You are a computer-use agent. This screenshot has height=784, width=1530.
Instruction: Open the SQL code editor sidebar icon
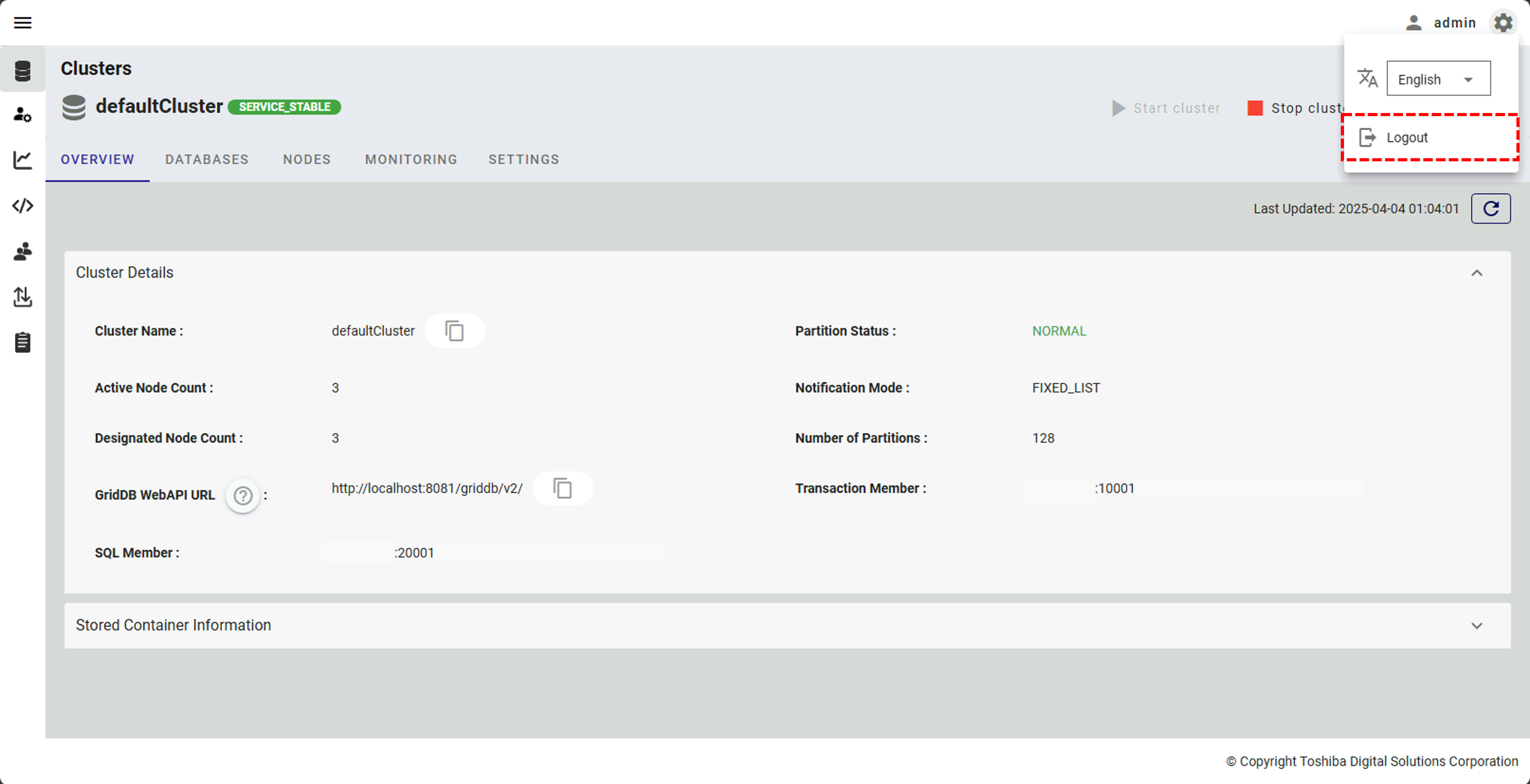23,205
